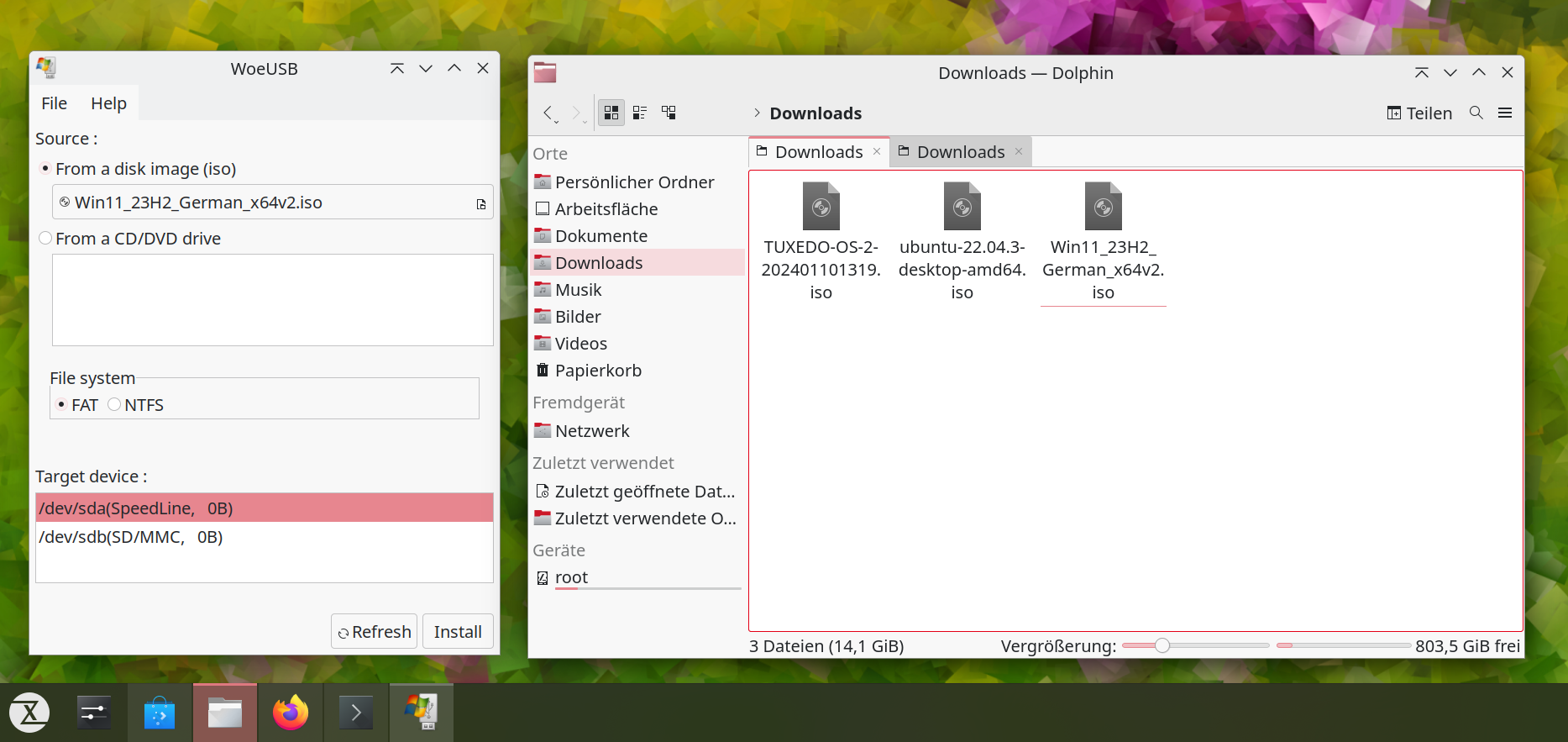The width and height of the screenshot is (1568, 742).
Task: Open Zuletzt verwendete Orte entry
Action: coord(637,518)
